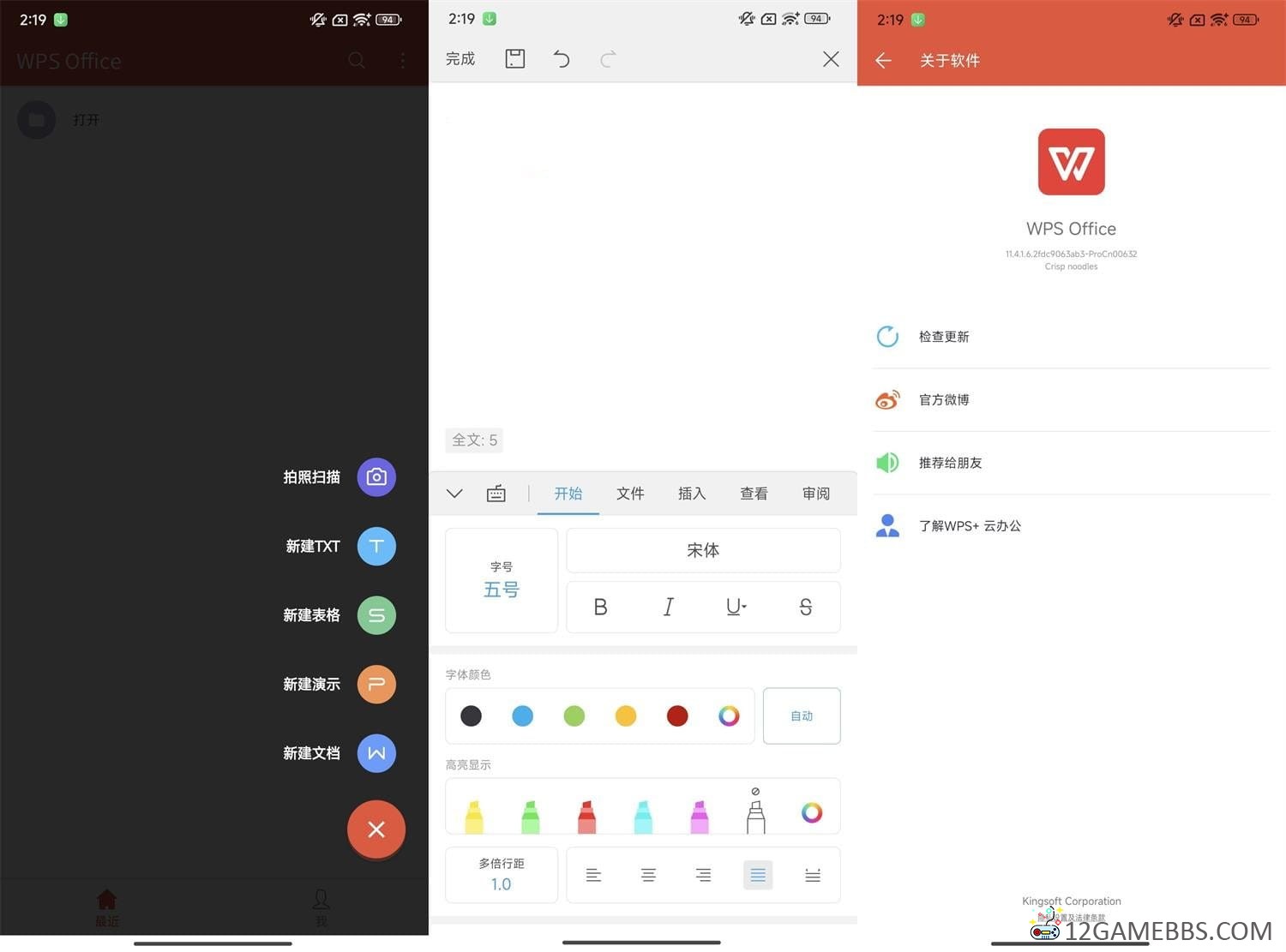Toggle italic formatting

point(669,607)
